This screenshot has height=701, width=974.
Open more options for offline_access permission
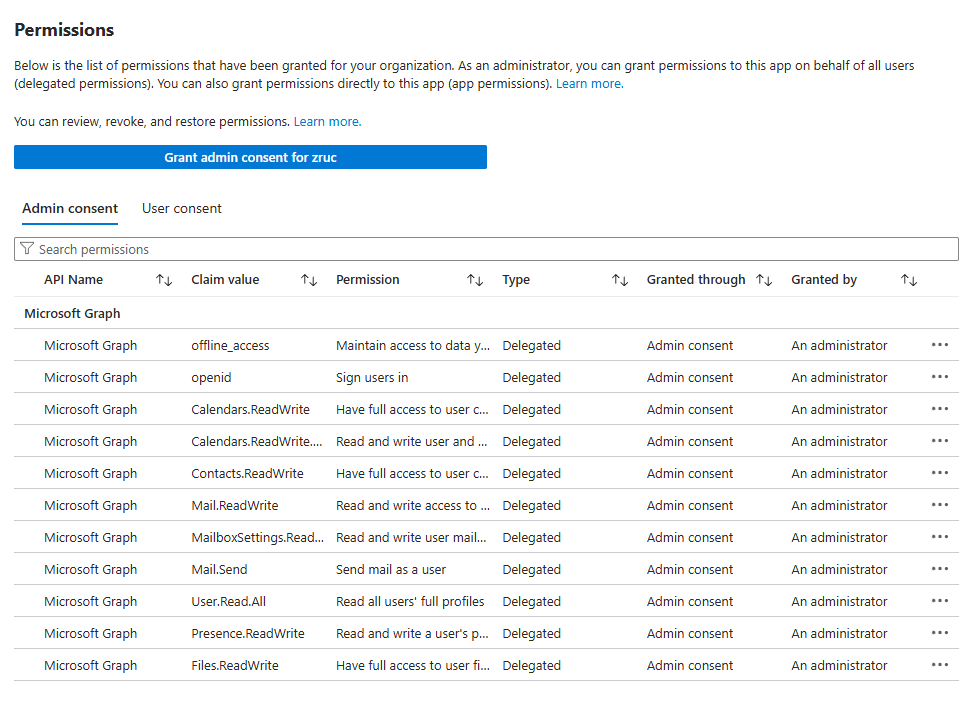pos(939,345)
